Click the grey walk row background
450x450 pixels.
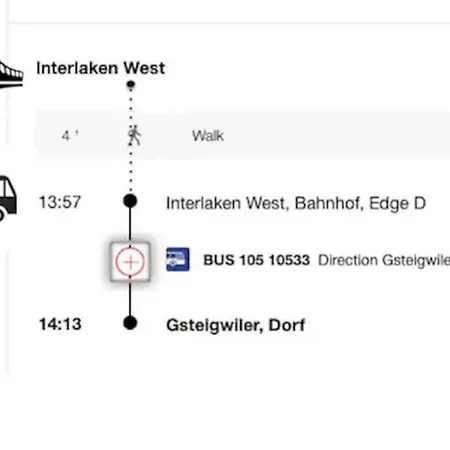pyautogui.click(x=243, y=135)
